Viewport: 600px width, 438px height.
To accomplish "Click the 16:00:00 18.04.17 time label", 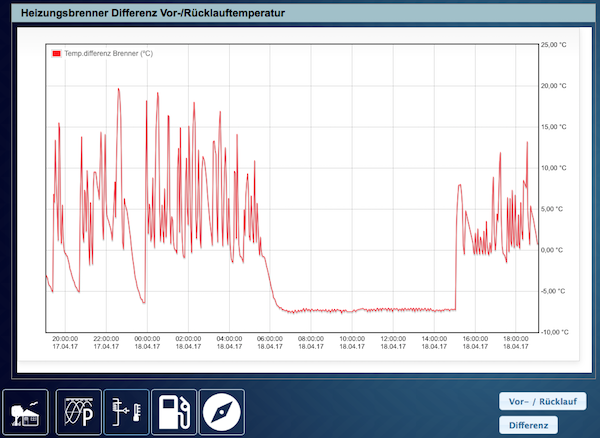I will pos(475,343).
